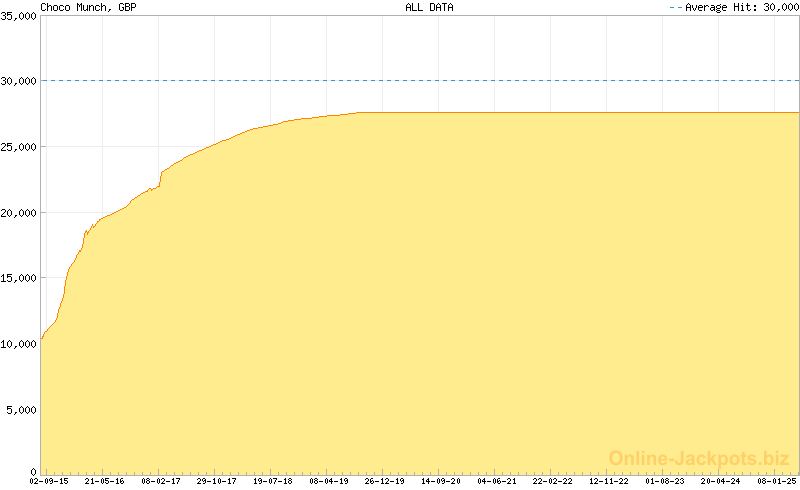Click the 25,000 y-axis label
The width and height of the screenshot is (800, 490).
pos(19,147)
